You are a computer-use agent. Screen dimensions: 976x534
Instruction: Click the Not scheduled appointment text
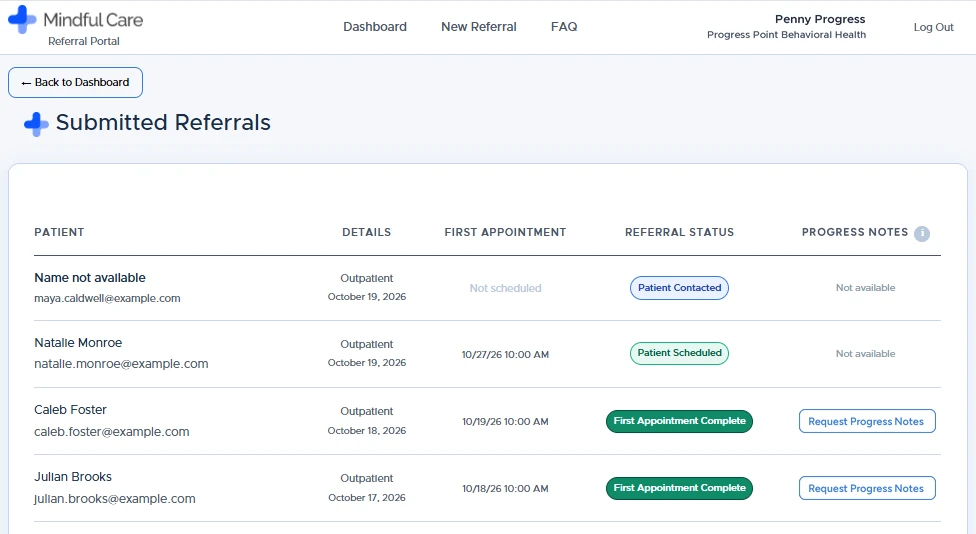click(x=505, y=288)
